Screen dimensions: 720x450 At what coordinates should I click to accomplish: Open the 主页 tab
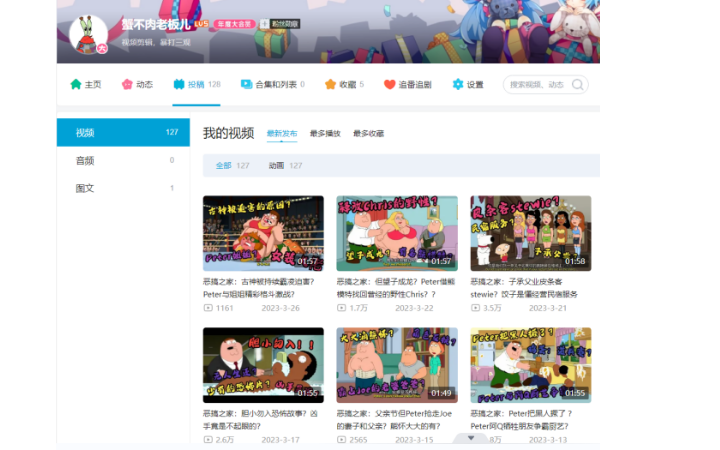tap(86, 84)
